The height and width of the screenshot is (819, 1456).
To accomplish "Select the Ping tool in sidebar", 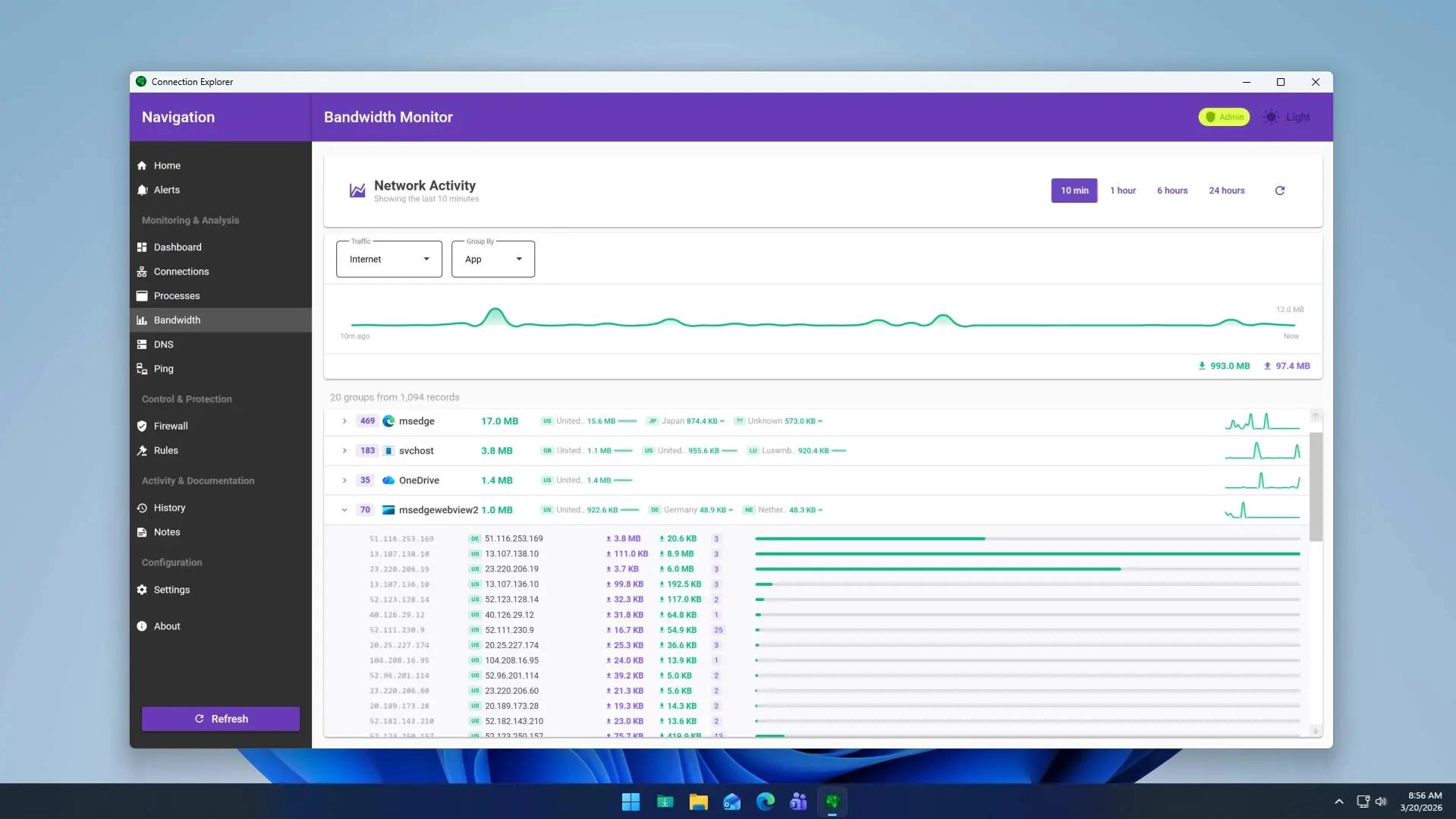I will 162,368.
